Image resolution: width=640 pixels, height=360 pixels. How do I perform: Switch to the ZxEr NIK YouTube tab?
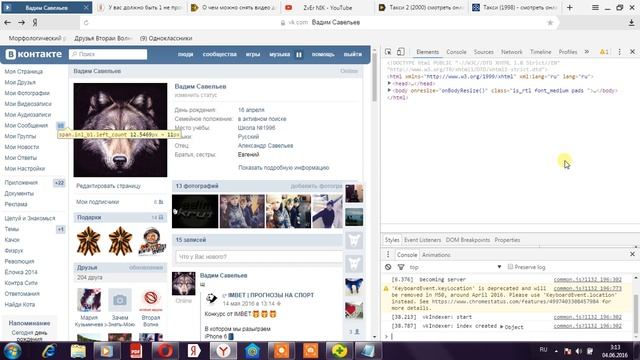(327, 7)
